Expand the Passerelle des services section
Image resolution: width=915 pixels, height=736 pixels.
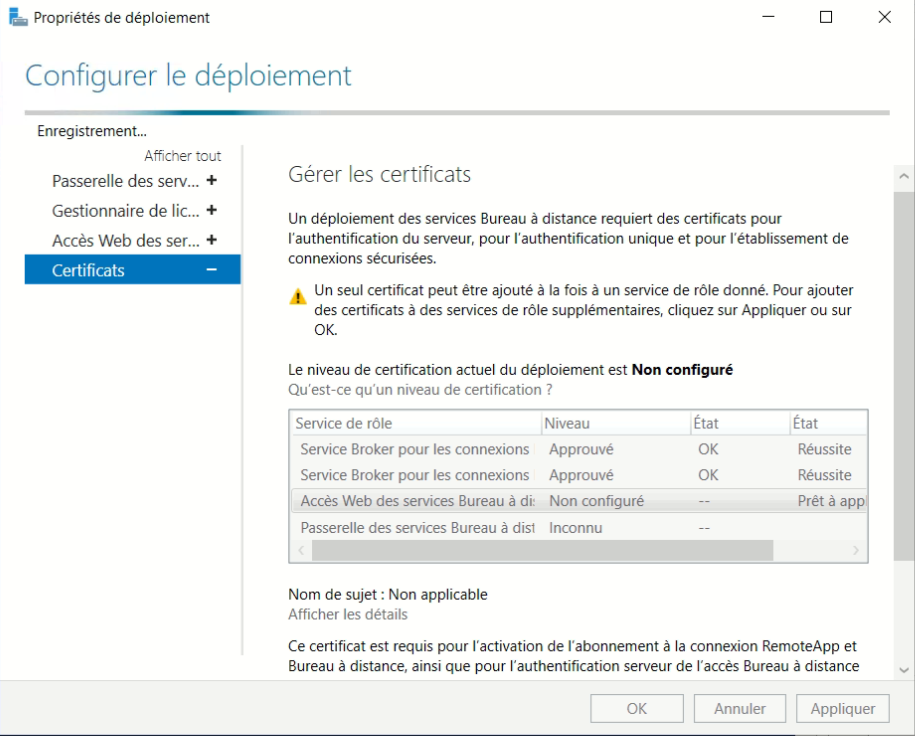point(211,181)
